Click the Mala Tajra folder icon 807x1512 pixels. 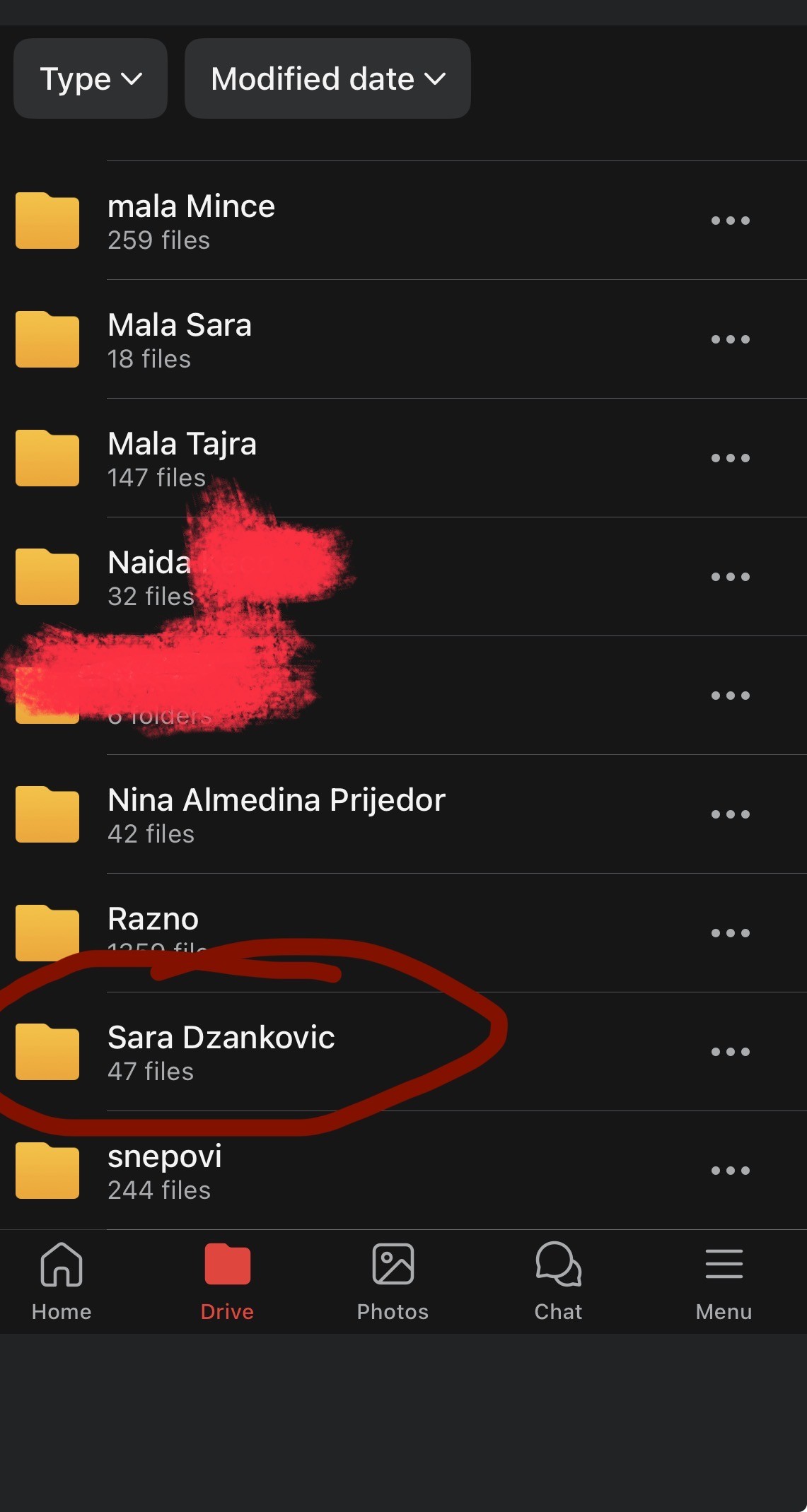pos(47,458)
